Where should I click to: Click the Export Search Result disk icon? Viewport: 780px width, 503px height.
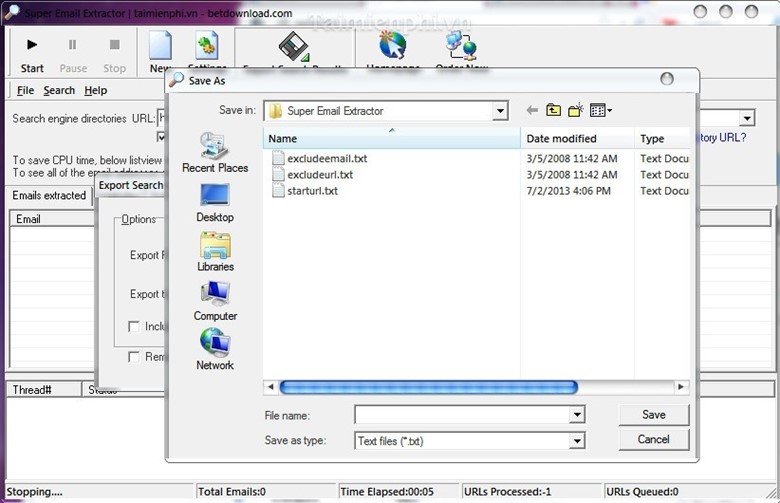[293, 48]
